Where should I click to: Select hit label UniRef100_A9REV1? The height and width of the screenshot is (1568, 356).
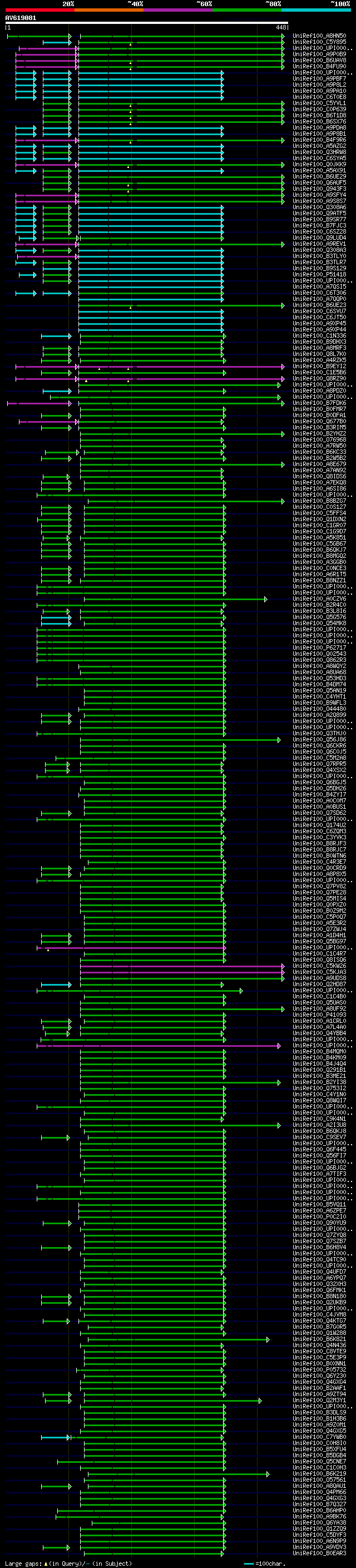pyautogui.click(x=319, y=244)
